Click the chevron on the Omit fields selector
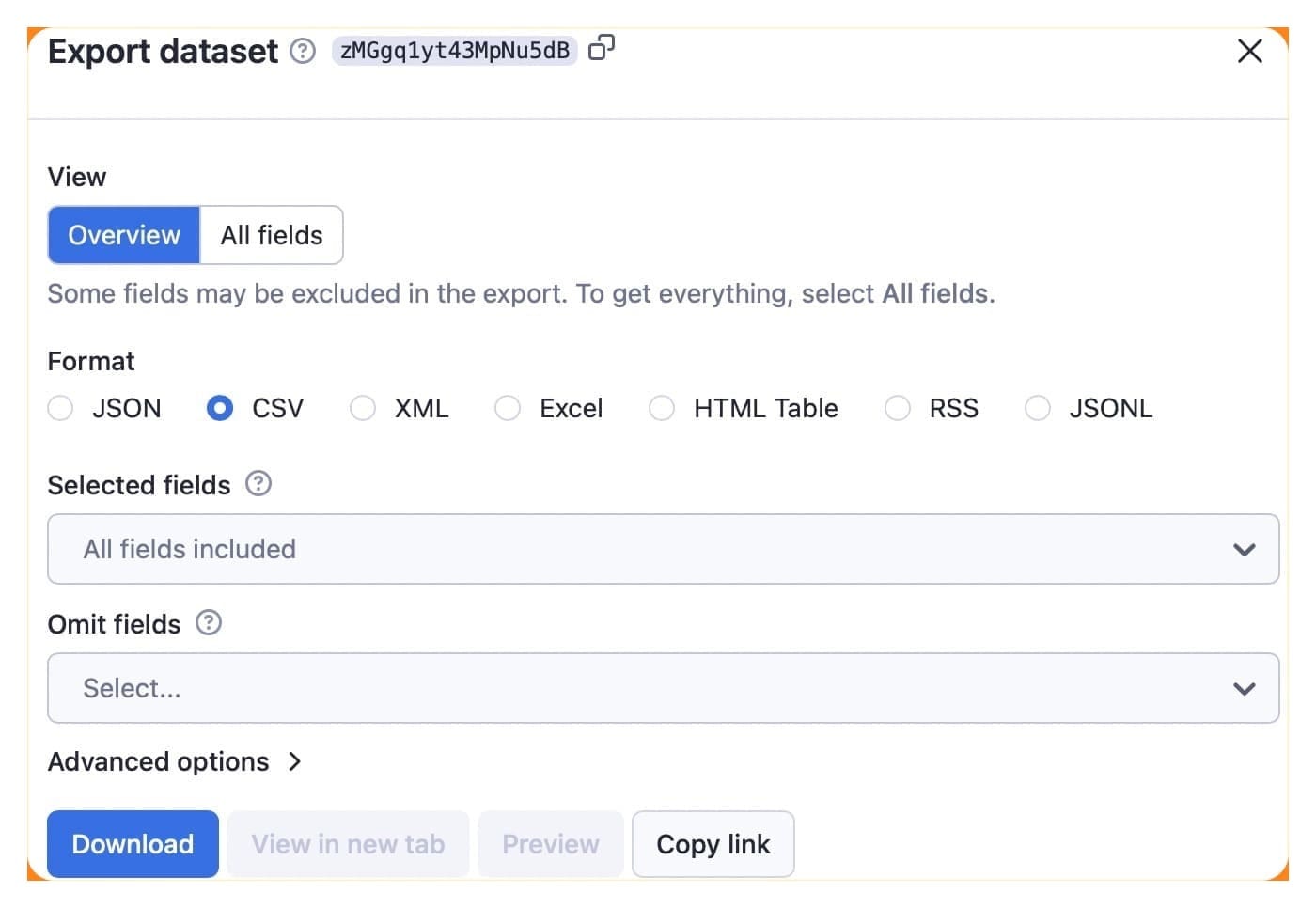 [x=1245, y=688]
